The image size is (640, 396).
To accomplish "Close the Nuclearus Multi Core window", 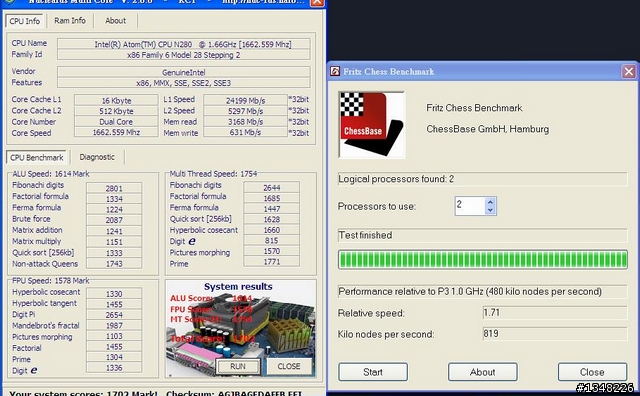I will (x=317, y=3).
